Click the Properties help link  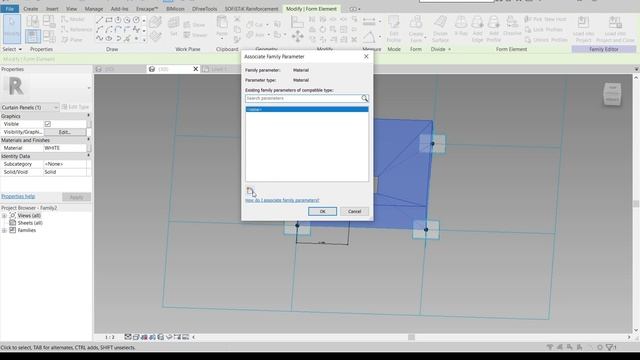[18, 196]
